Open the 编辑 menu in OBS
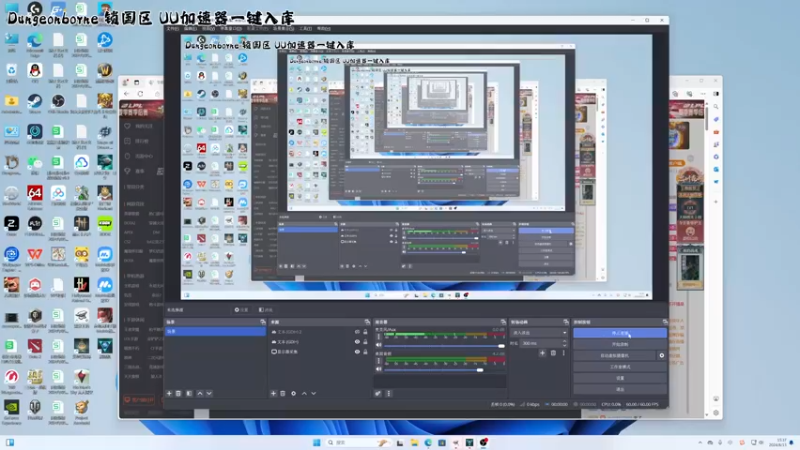 (190, 29)
